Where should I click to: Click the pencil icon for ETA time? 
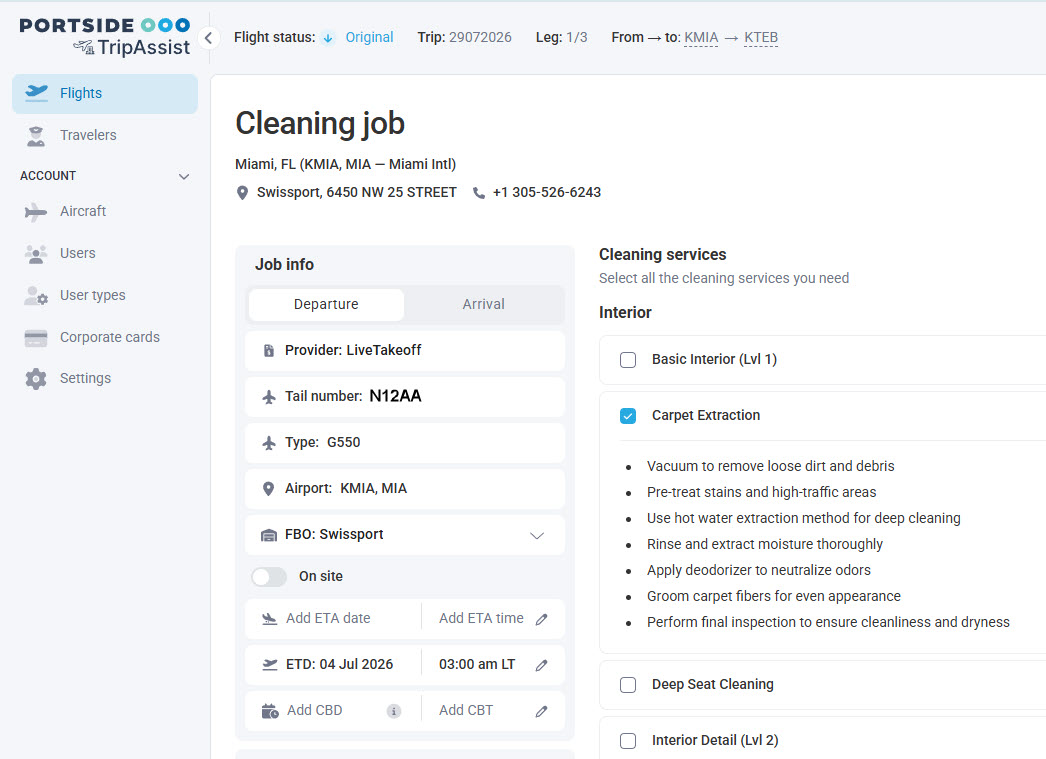542,619
